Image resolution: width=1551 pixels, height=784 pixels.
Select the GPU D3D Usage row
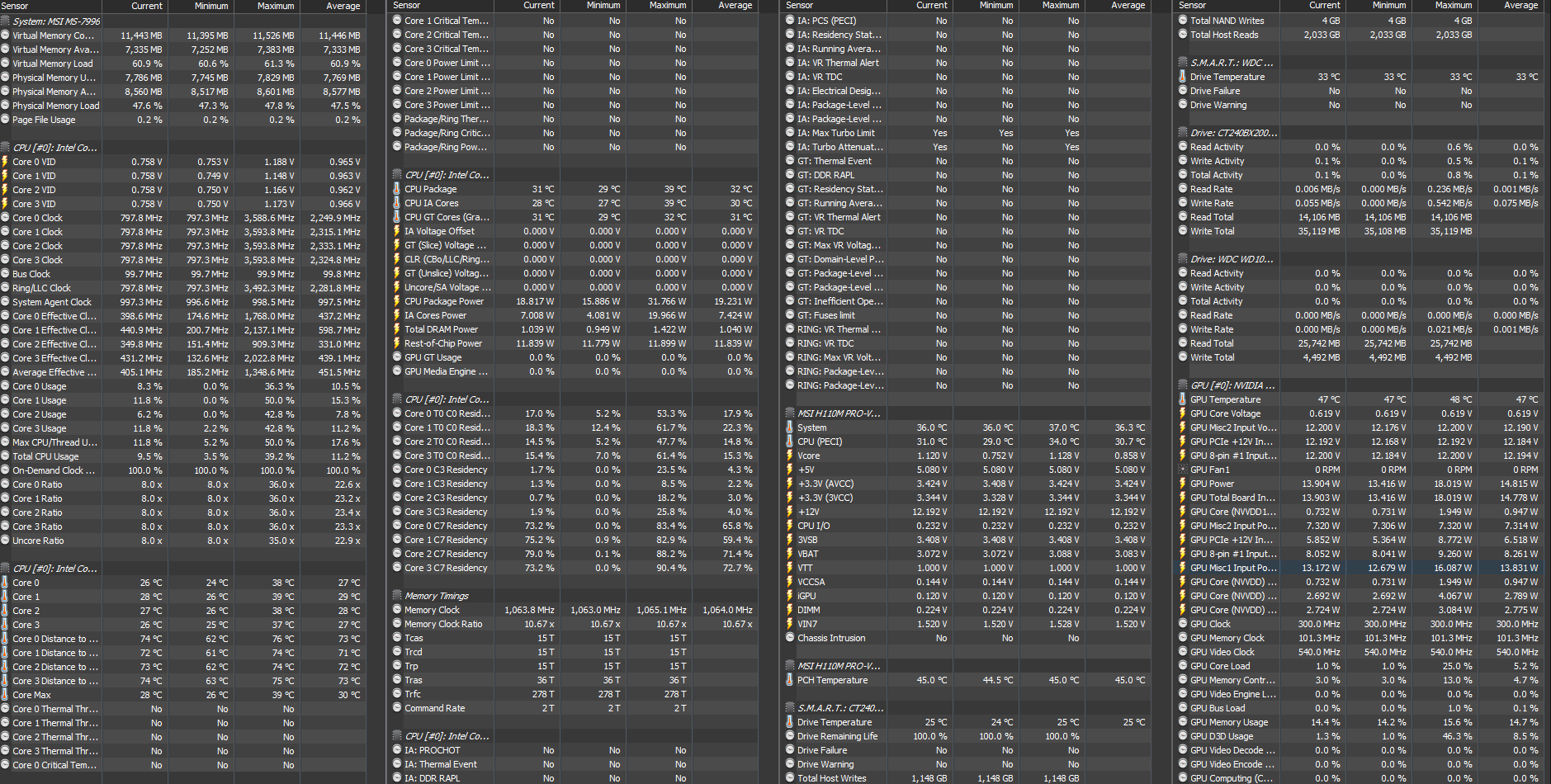(1361, 736)
